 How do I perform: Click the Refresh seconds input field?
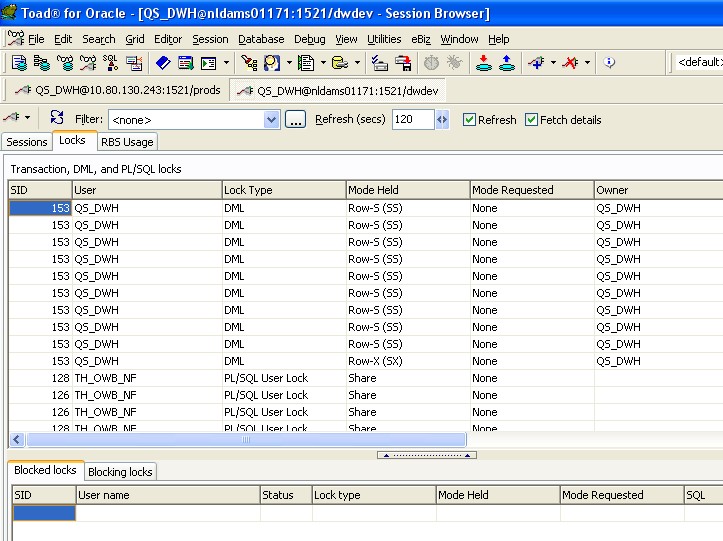tap(412, 120)
